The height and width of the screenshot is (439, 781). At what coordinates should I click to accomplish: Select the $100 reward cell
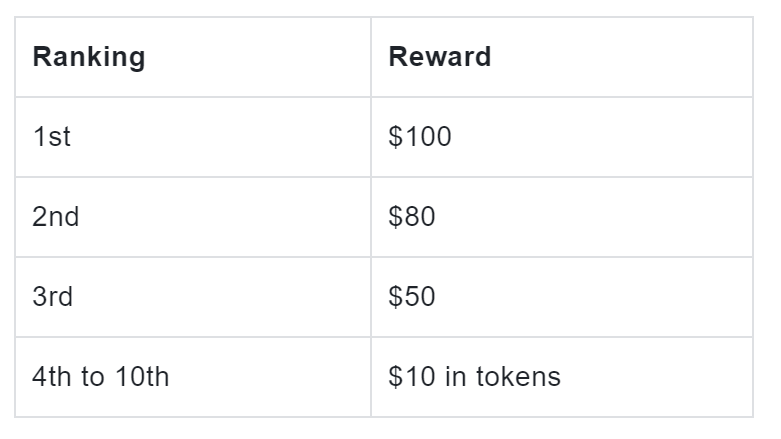point(420,137)
